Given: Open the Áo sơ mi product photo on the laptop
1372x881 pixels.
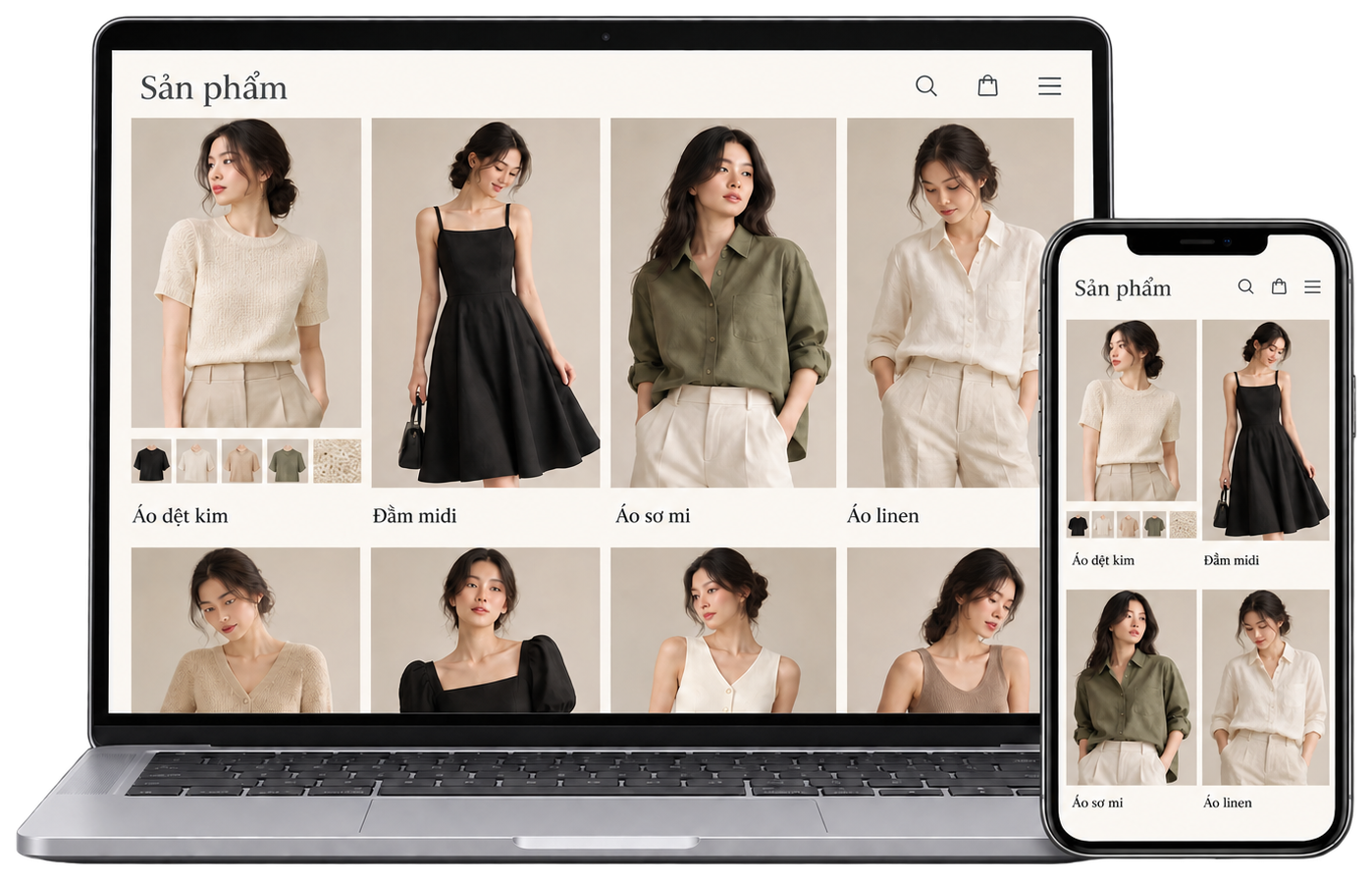Looking at the screenshot, I should pyautogui.click(x=723, y=303).
